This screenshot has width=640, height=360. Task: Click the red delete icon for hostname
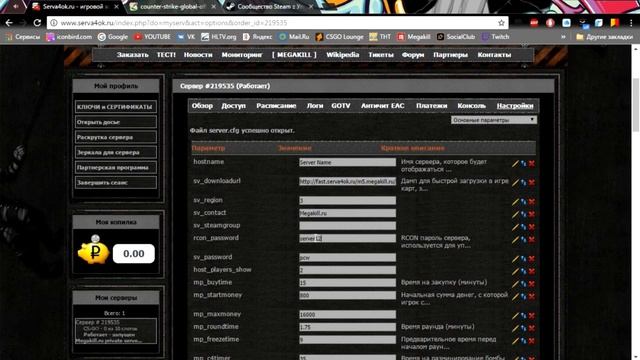[x=531, y=163]
